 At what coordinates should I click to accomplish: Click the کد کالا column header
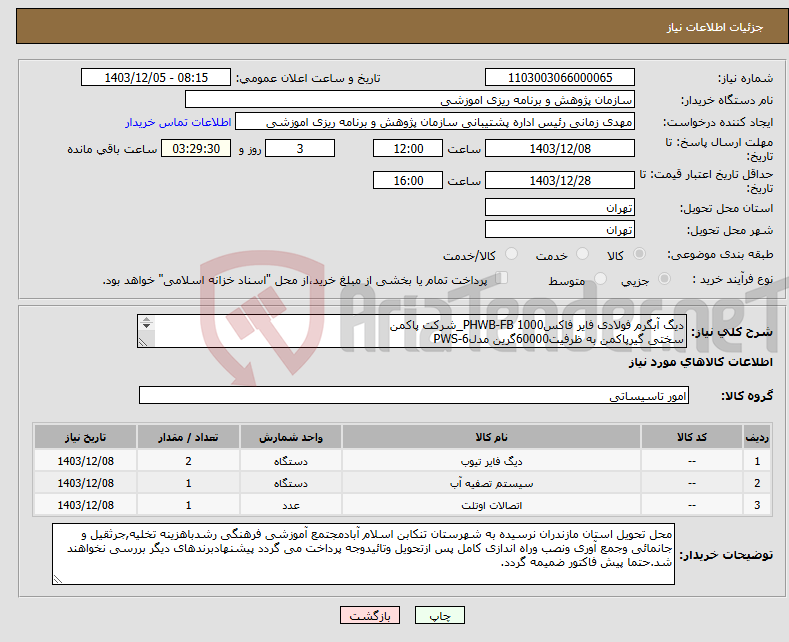tap(692, 437)
